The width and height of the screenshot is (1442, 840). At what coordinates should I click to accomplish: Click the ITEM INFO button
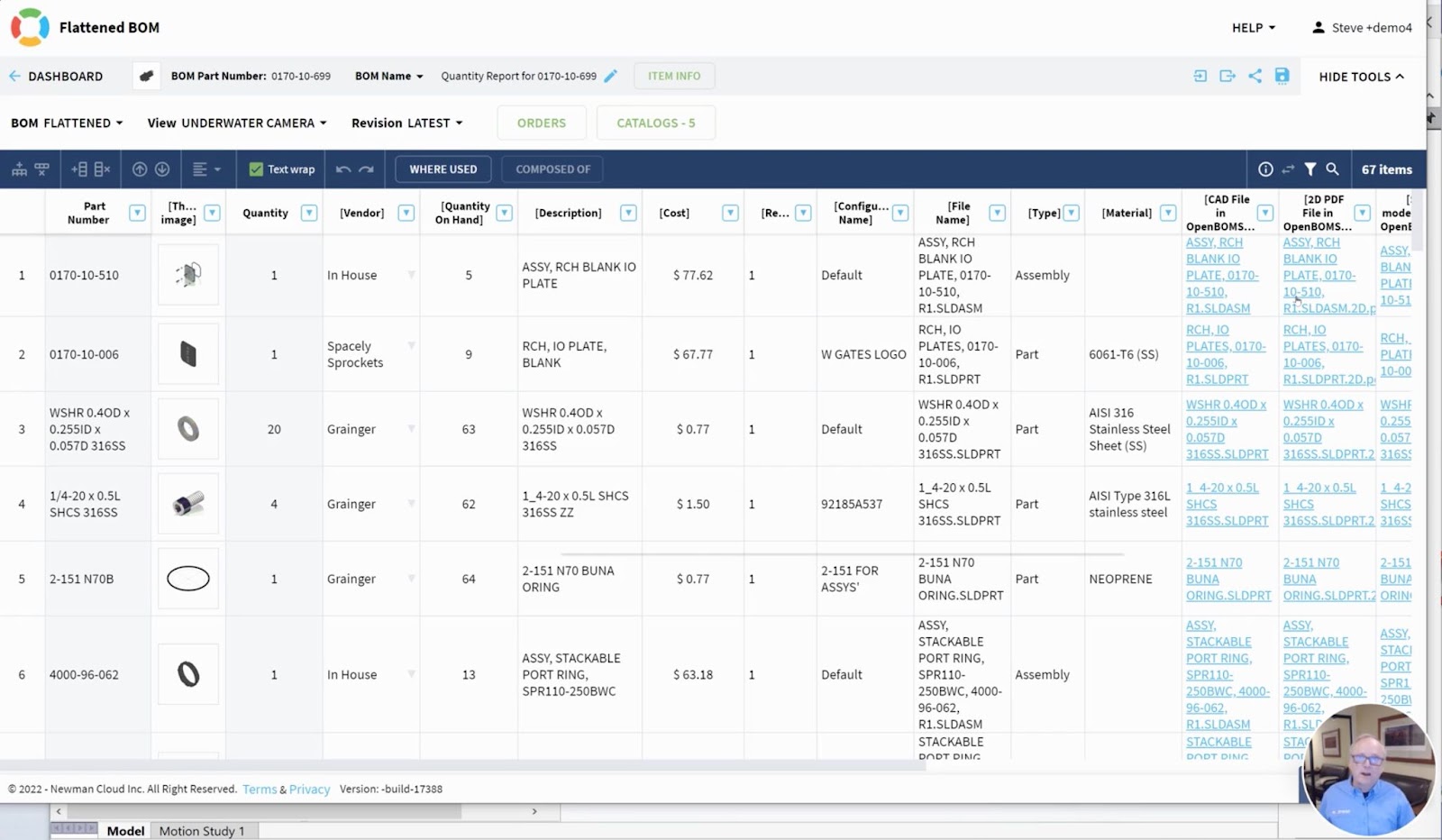point(674,77)
